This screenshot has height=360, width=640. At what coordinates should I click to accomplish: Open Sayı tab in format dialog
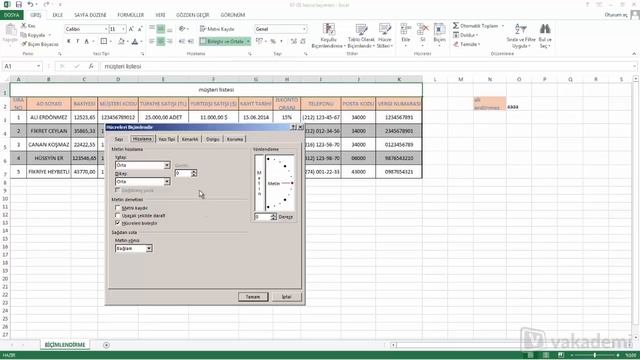[x=119, y=139]
